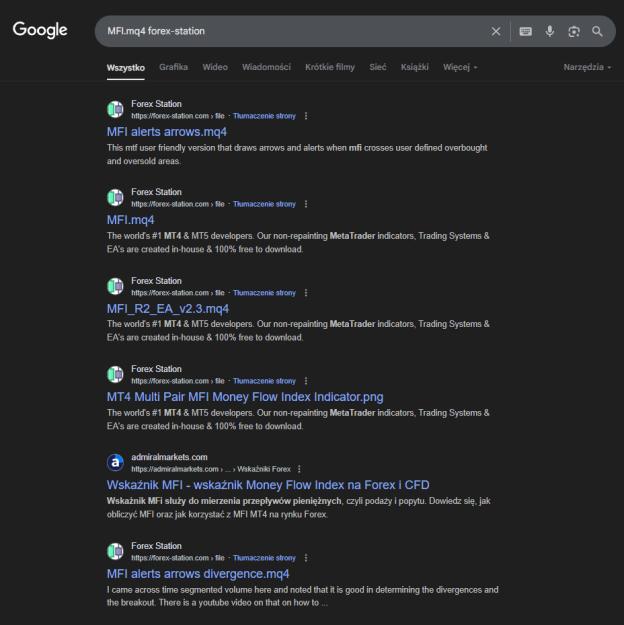
Task: Click the magnifier search icon
Action: click(x=597, y=31)
